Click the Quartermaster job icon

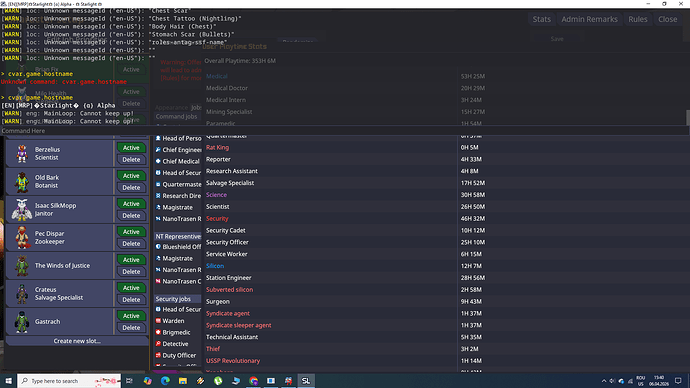(x=158, y=184)
